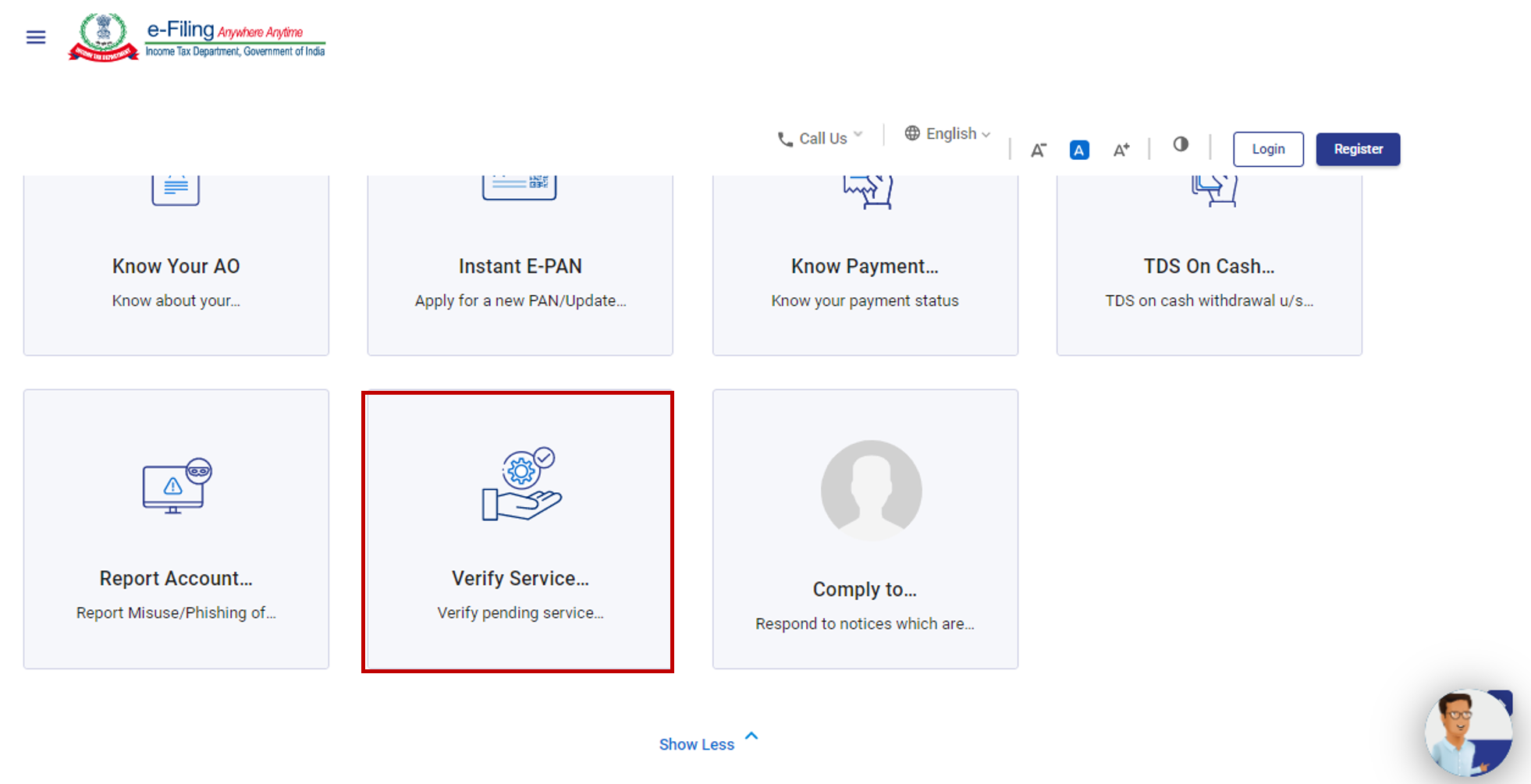Decrease the font size with A- icon
Image resolution: width=1531 pixels, height=784 pixels.
1038,150
